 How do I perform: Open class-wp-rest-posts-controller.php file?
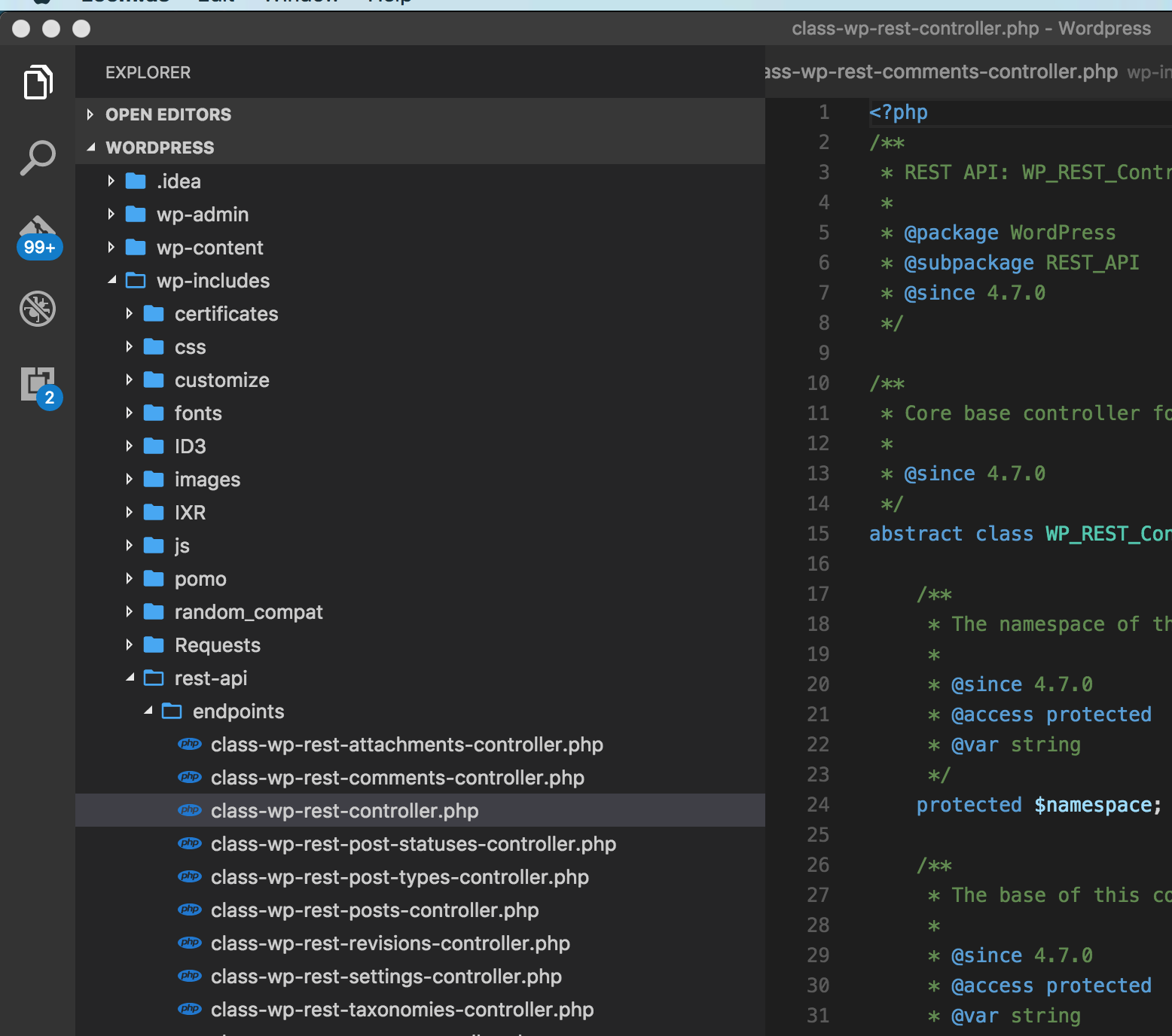click(x=374, y=910)
